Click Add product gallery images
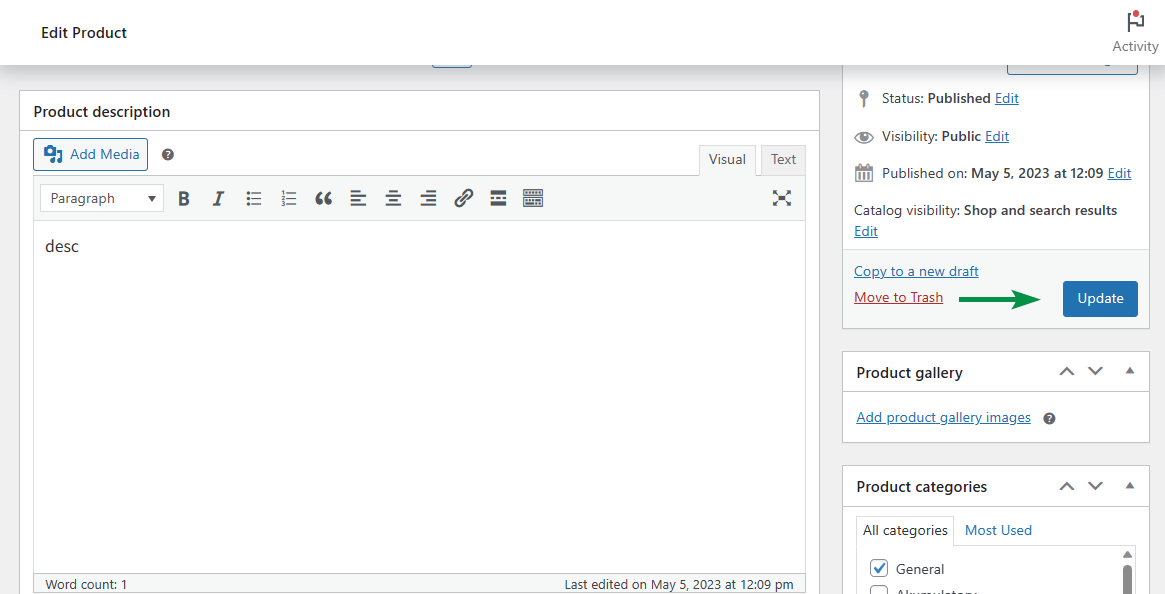Screen dimensions: 1165x594 944,417
